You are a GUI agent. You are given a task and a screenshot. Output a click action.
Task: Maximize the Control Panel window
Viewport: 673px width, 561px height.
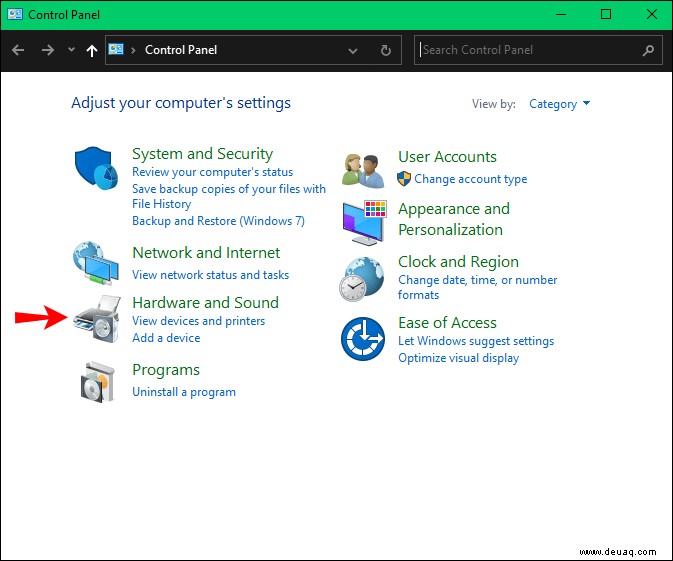(x=606, y=14)
